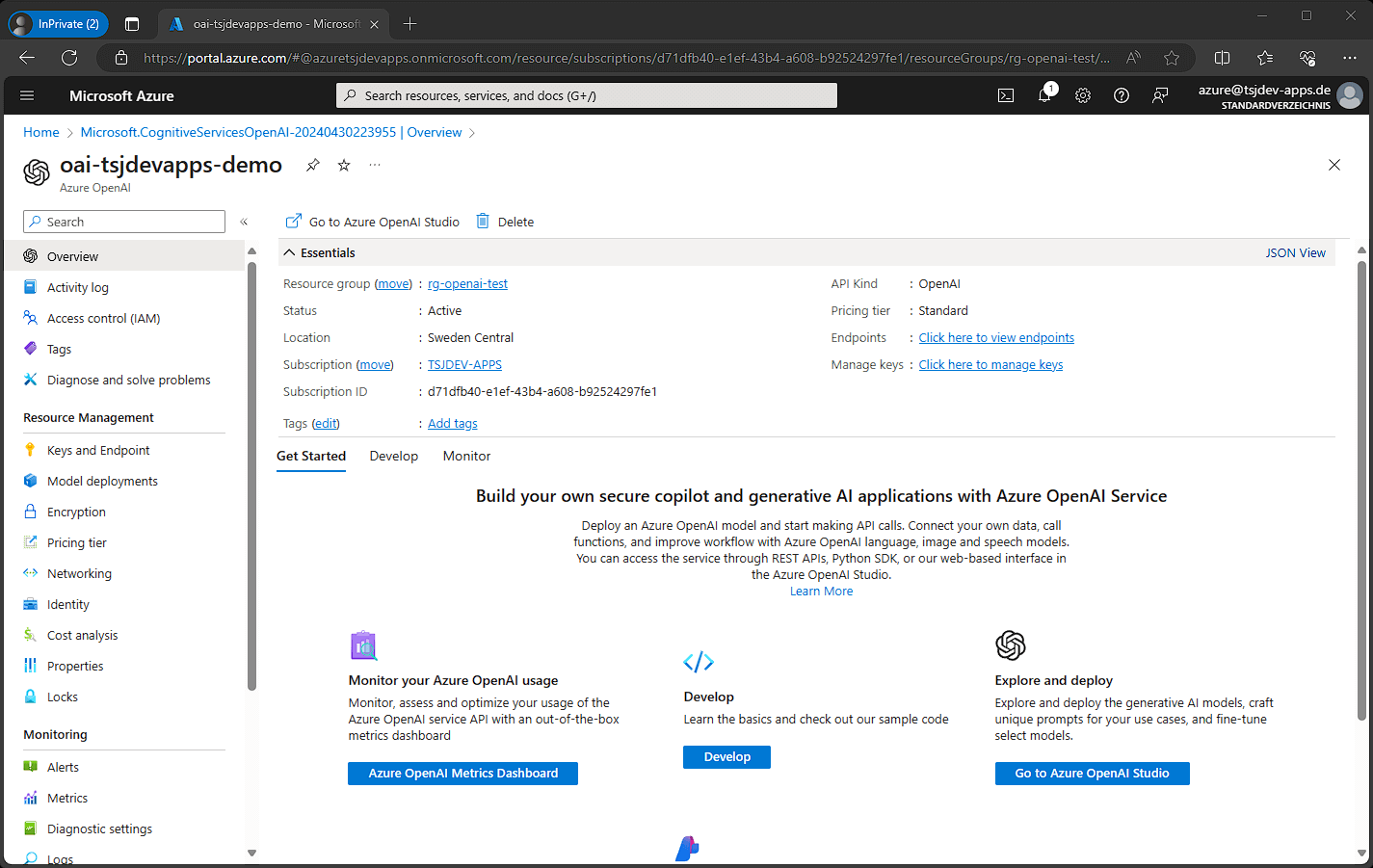The height and width of the screenshot is (868, 1373).
Task: Collapse the left sidebar menu
Action: click(244, 222)
